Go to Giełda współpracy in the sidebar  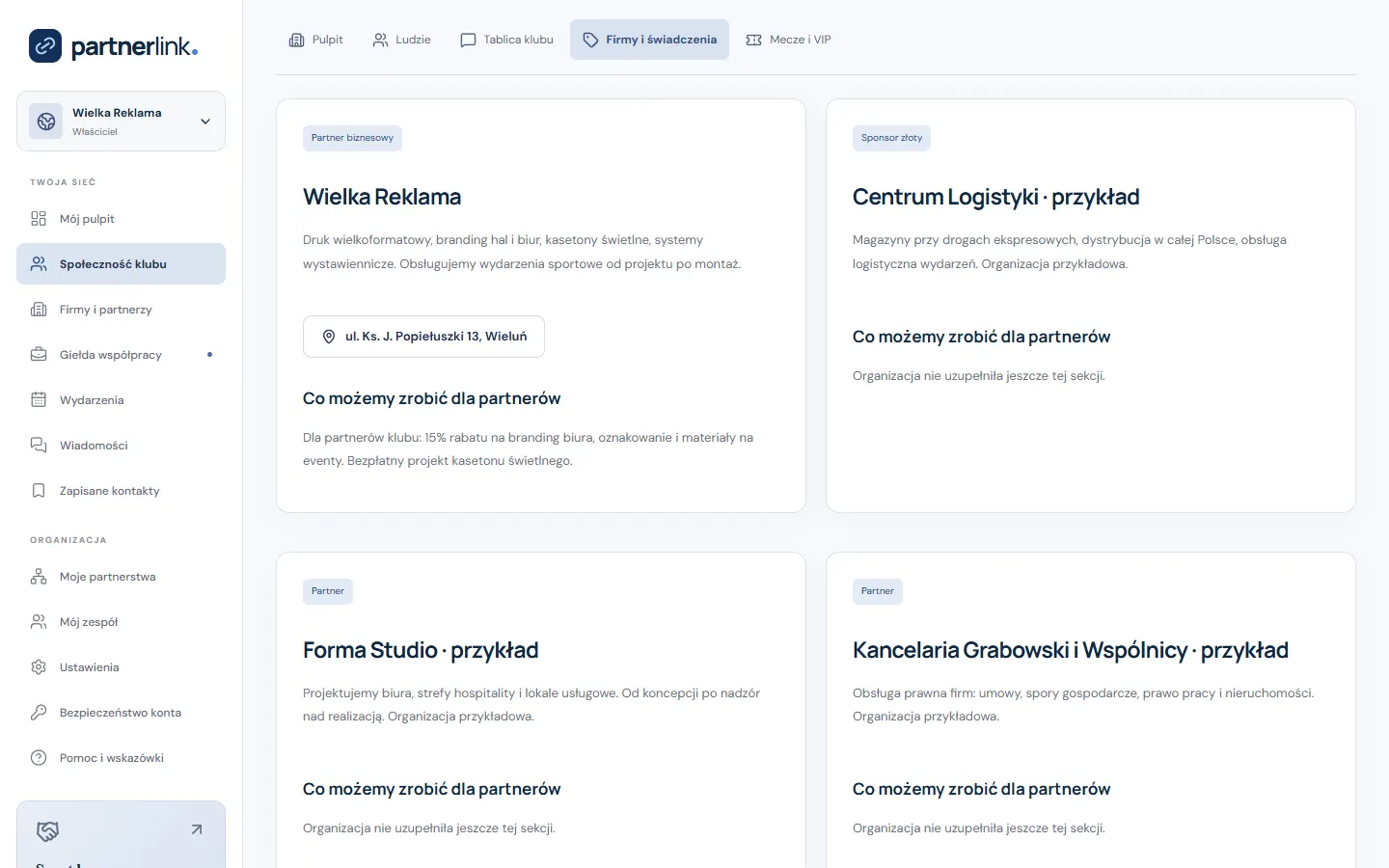point(121,355)
